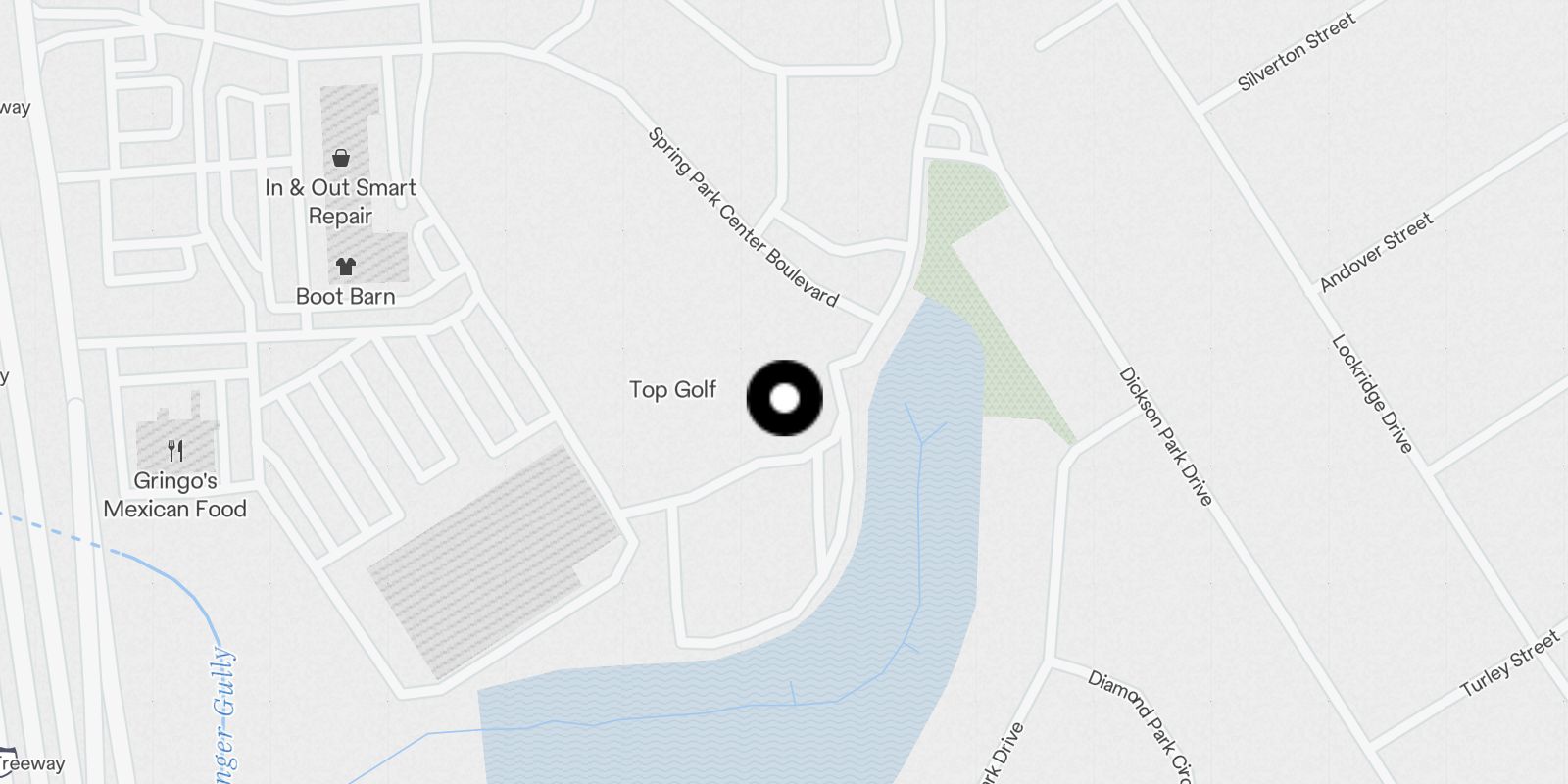
Task: Select the Gully waterway label in blue italics
Action: pos(224,715)
